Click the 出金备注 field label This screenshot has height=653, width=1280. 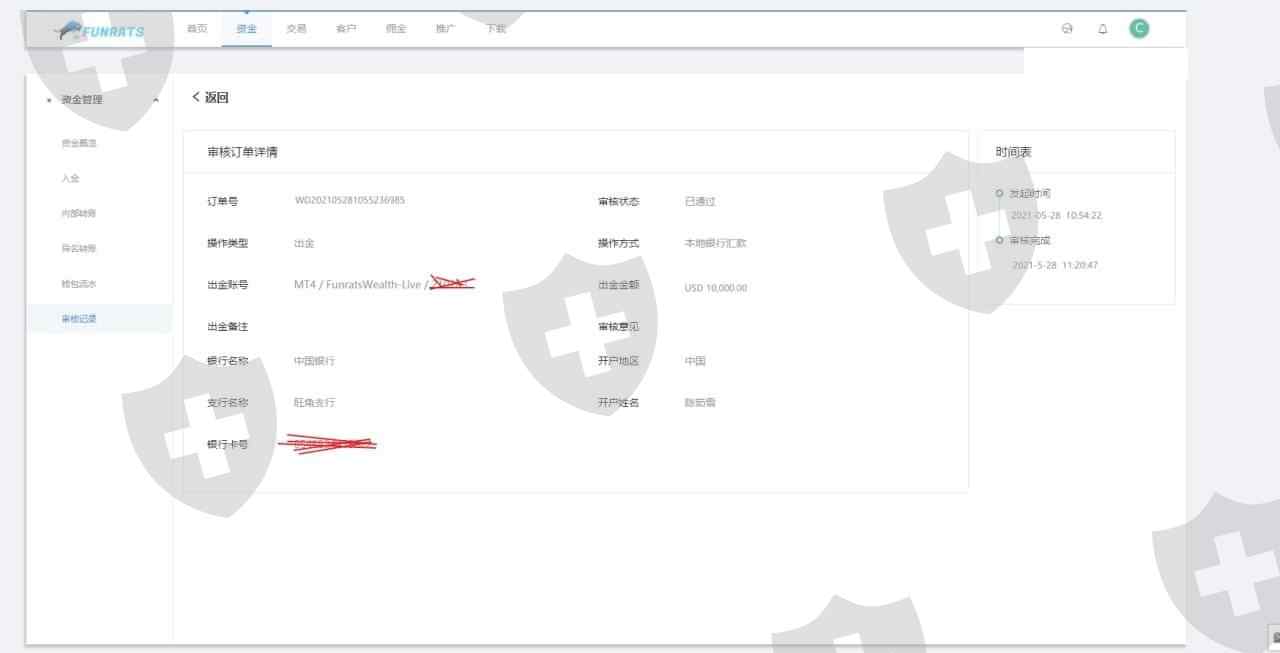pos(227,326)
